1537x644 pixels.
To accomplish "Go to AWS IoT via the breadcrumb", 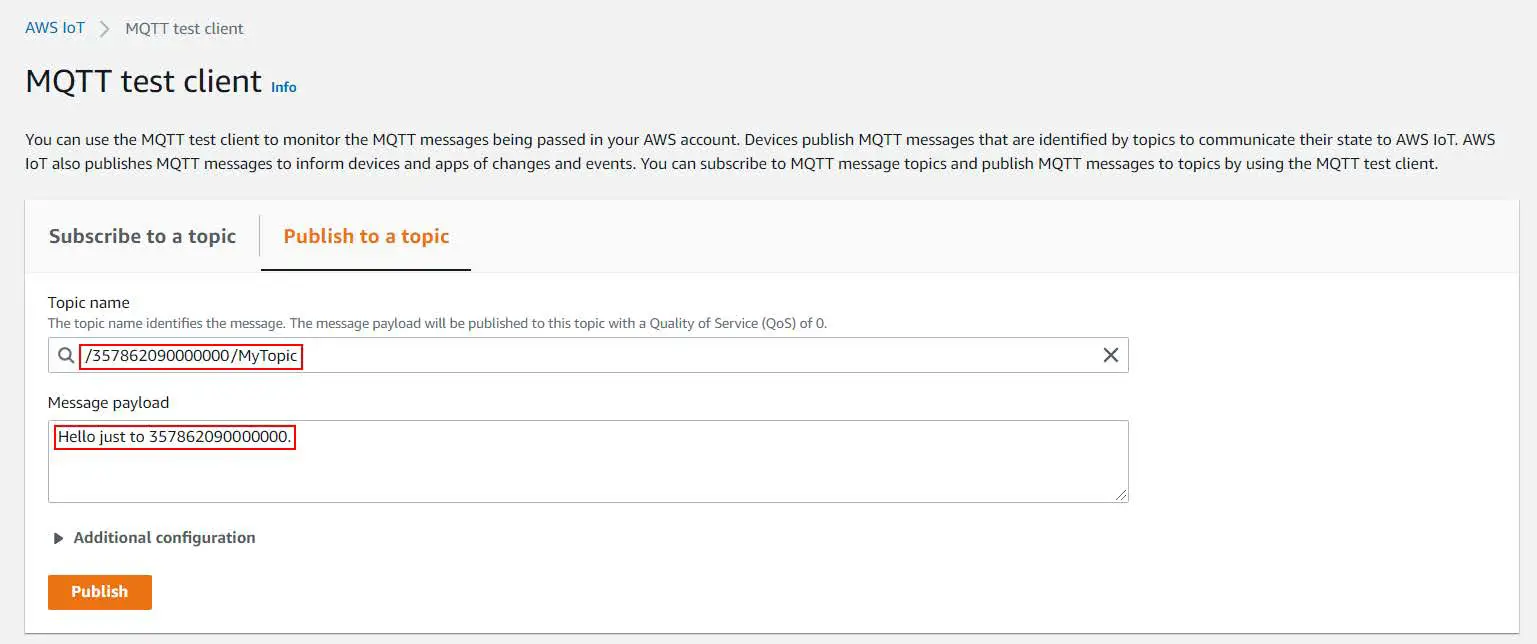I will tap(55, 28).
